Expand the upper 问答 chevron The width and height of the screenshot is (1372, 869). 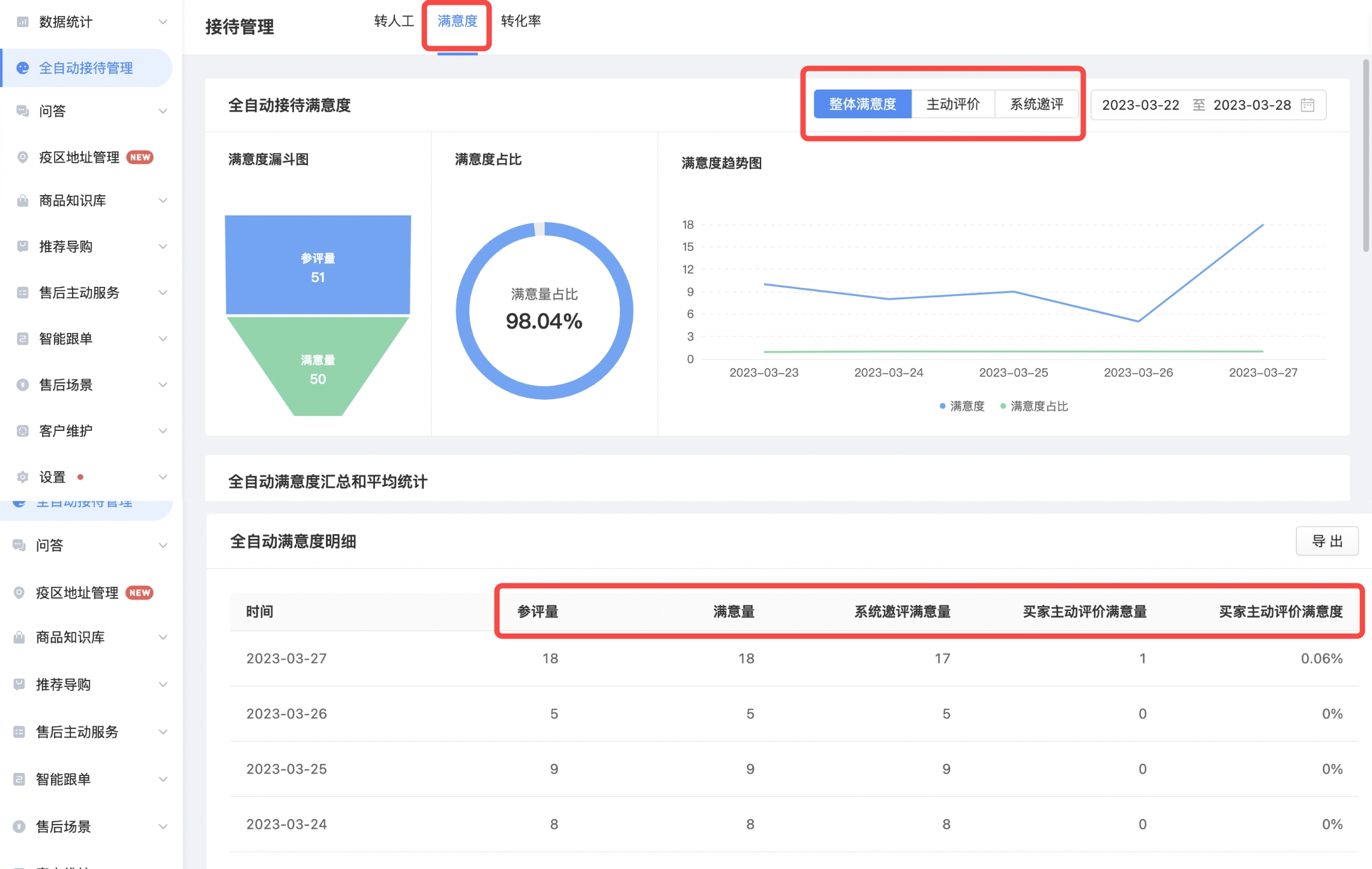(x=163, y=111)
